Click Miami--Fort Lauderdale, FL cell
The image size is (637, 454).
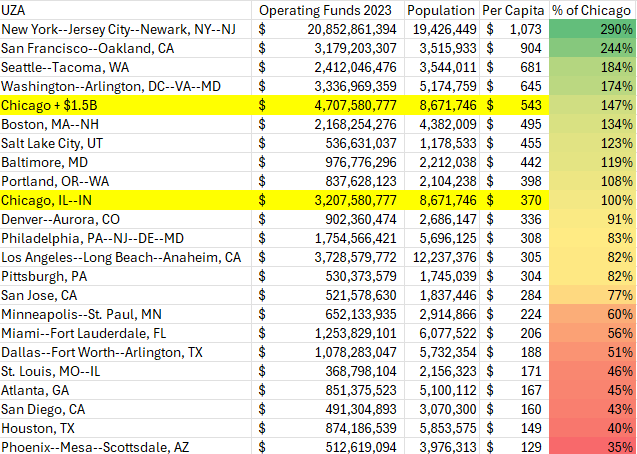(126, 333)
